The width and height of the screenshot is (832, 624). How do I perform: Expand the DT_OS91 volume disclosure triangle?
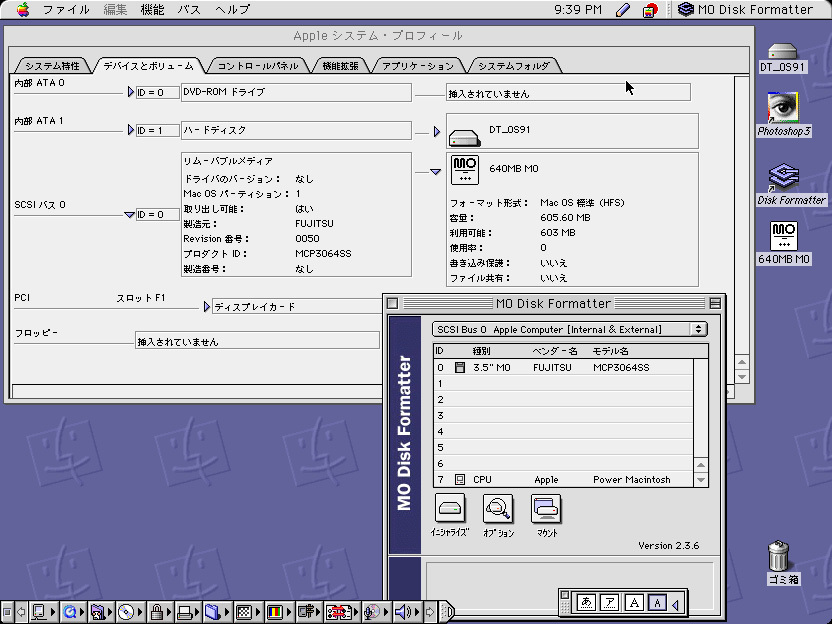click(437, 131)
